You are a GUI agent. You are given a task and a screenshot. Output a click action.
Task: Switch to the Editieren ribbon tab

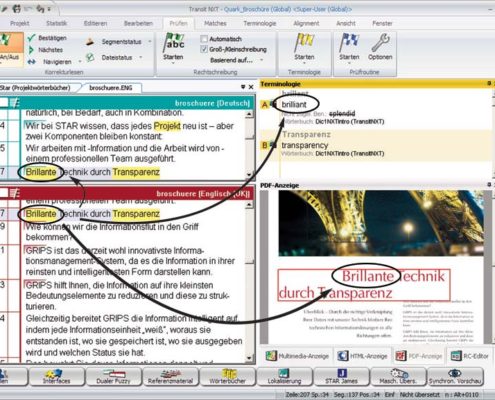click(x=95, y=23)
